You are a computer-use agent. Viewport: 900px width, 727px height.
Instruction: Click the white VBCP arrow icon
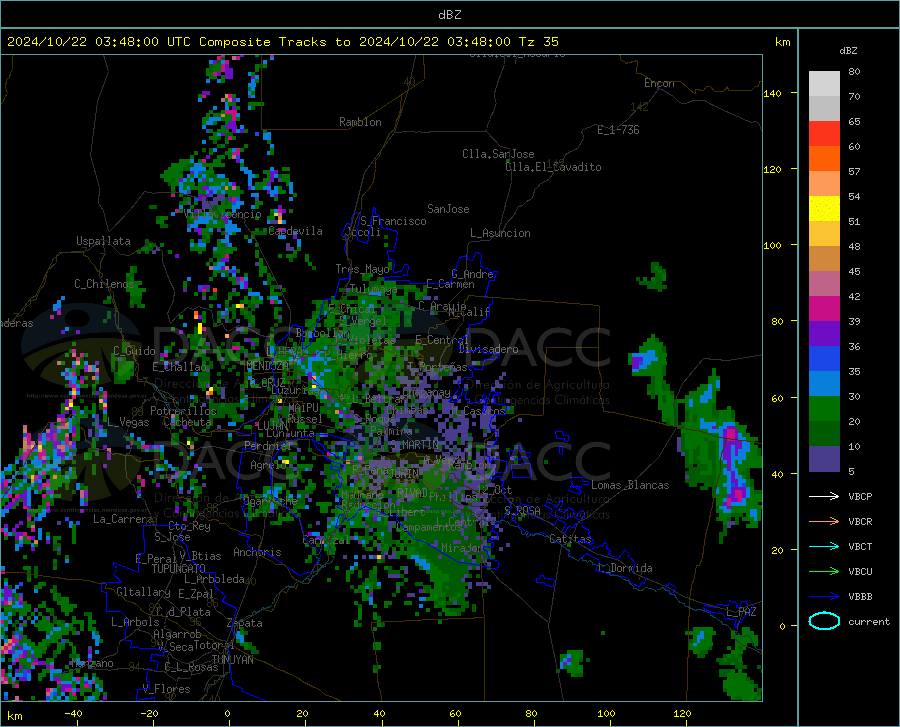[824, 496]
